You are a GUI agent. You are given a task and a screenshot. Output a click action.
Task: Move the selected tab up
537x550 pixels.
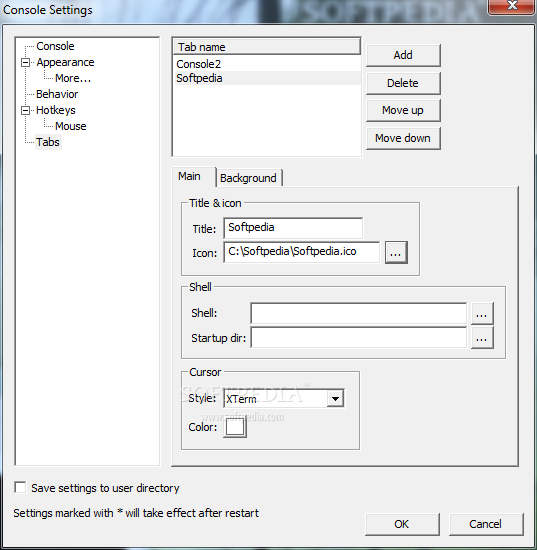(403, 110)
